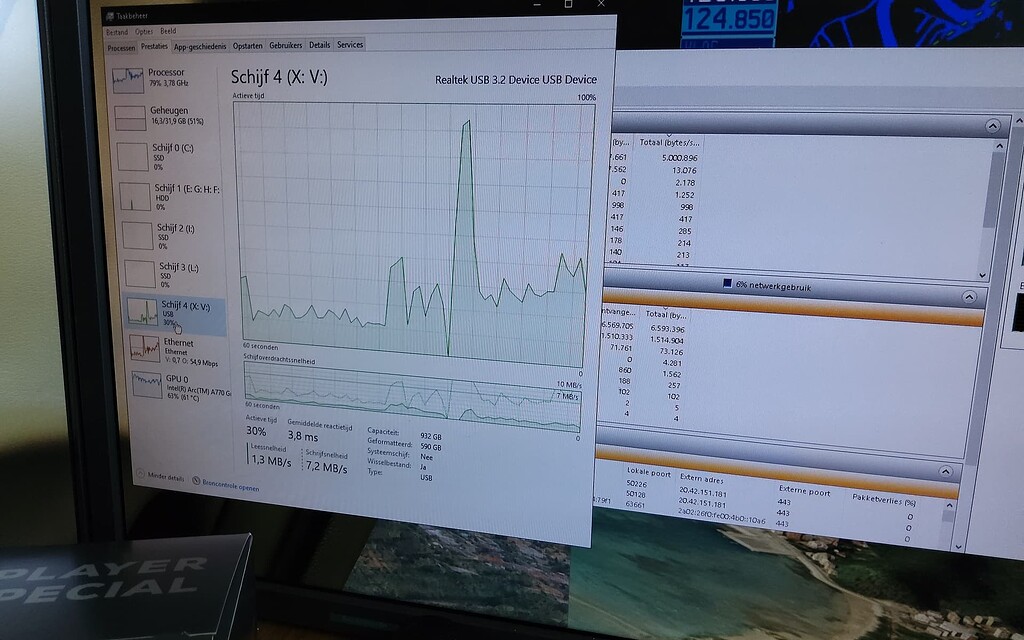Sort by the Totaal (bytes/s) column
This screenshot has width=1024, height=640.
point(668,141)
